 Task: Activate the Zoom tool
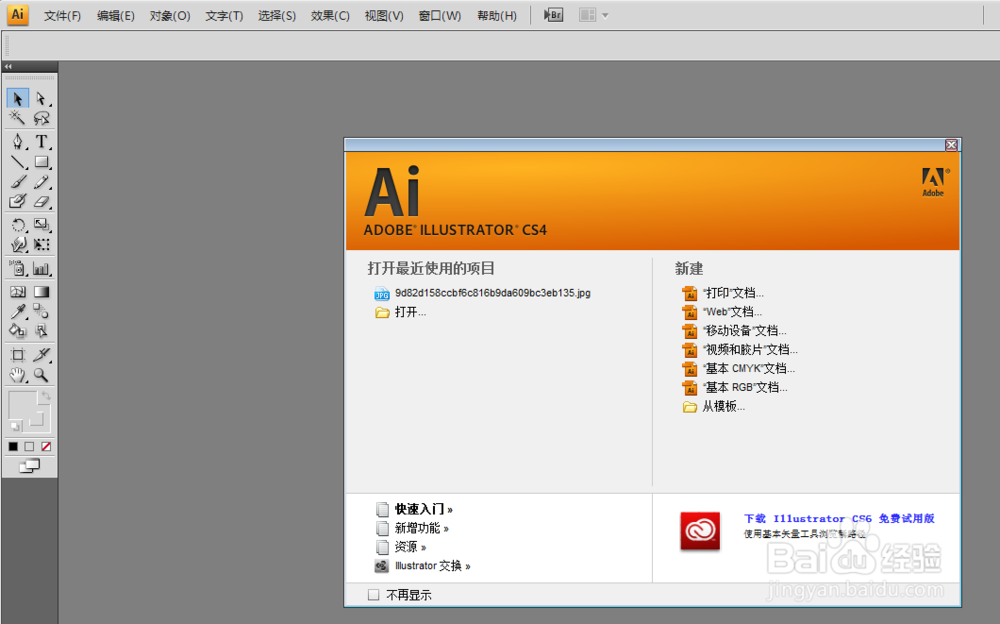click(41, 375)
